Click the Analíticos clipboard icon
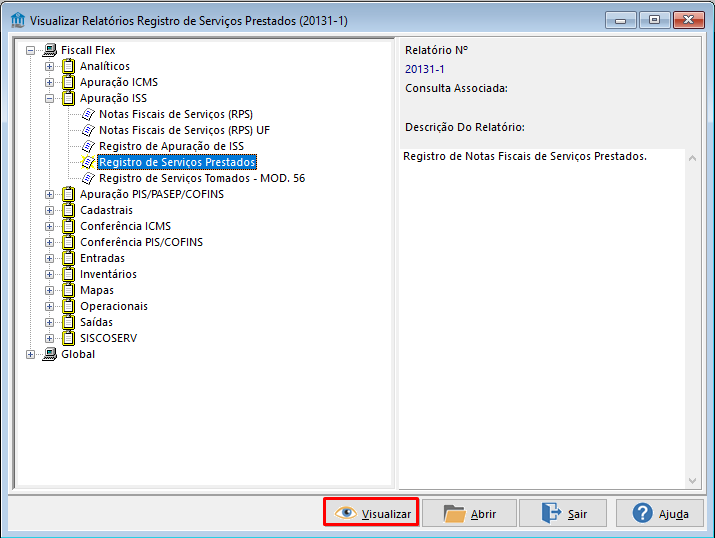Screen dimensions: 715x538 [68, 66]
